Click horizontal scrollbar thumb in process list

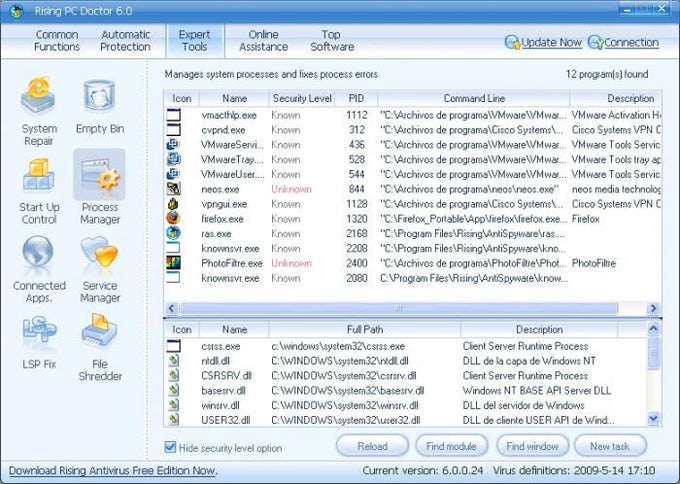tap(399, 308)
